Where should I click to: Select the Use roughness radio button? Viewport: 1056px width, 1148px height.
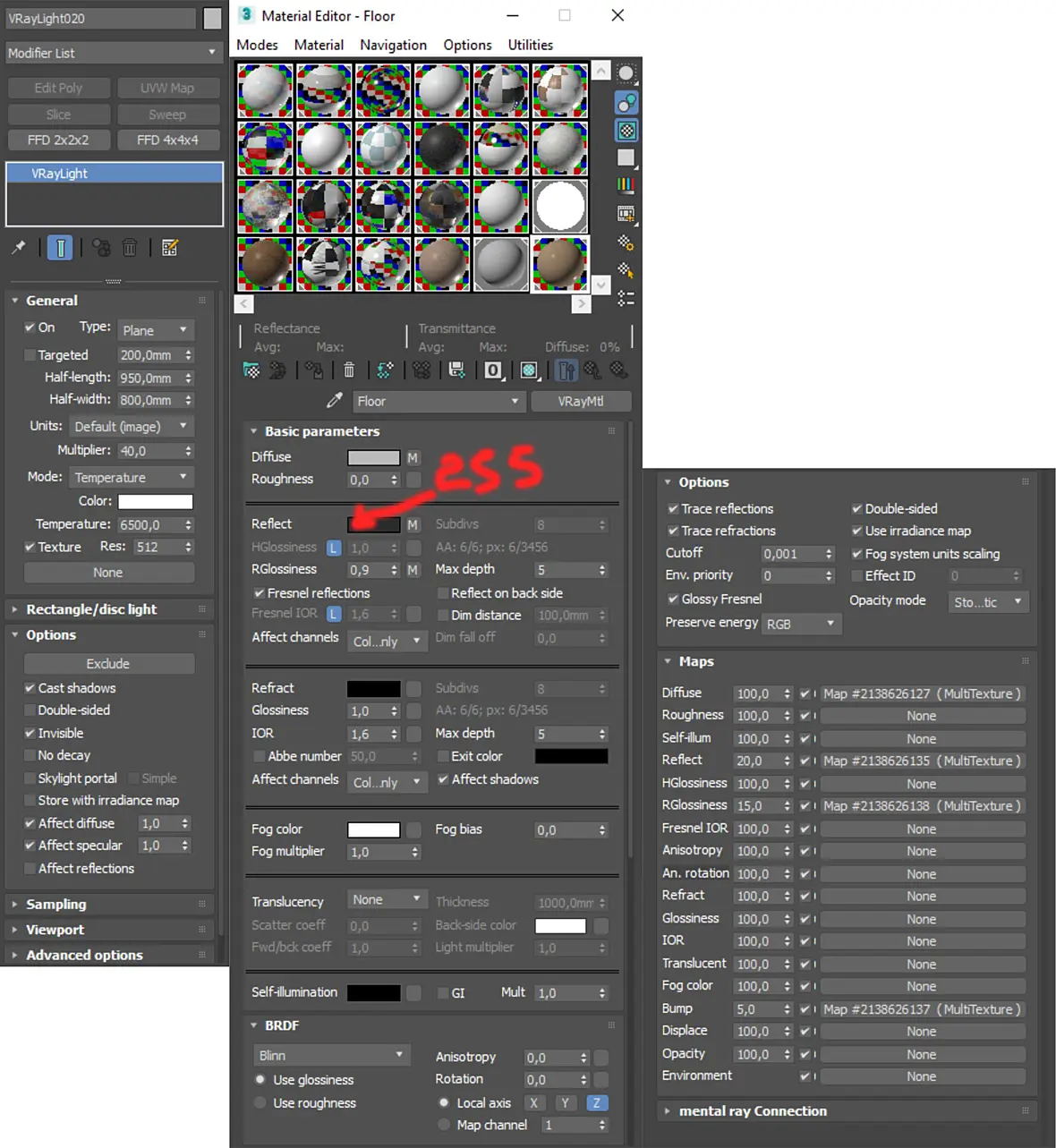coord(260,1102)
